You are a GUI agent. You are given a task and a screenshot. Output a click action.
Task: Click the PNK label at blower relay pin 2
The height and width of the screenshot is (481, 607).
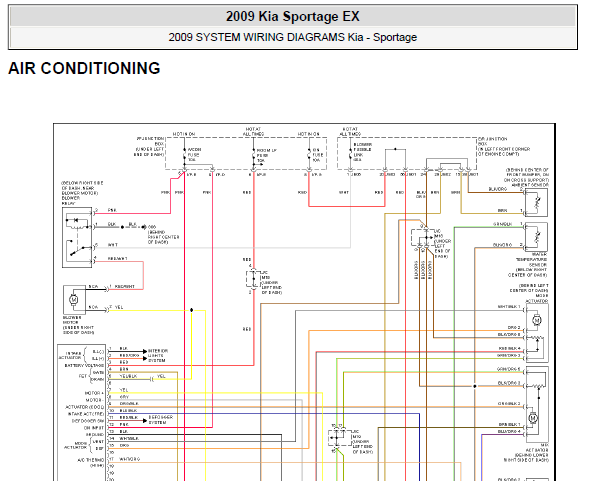tap(112, 210)
